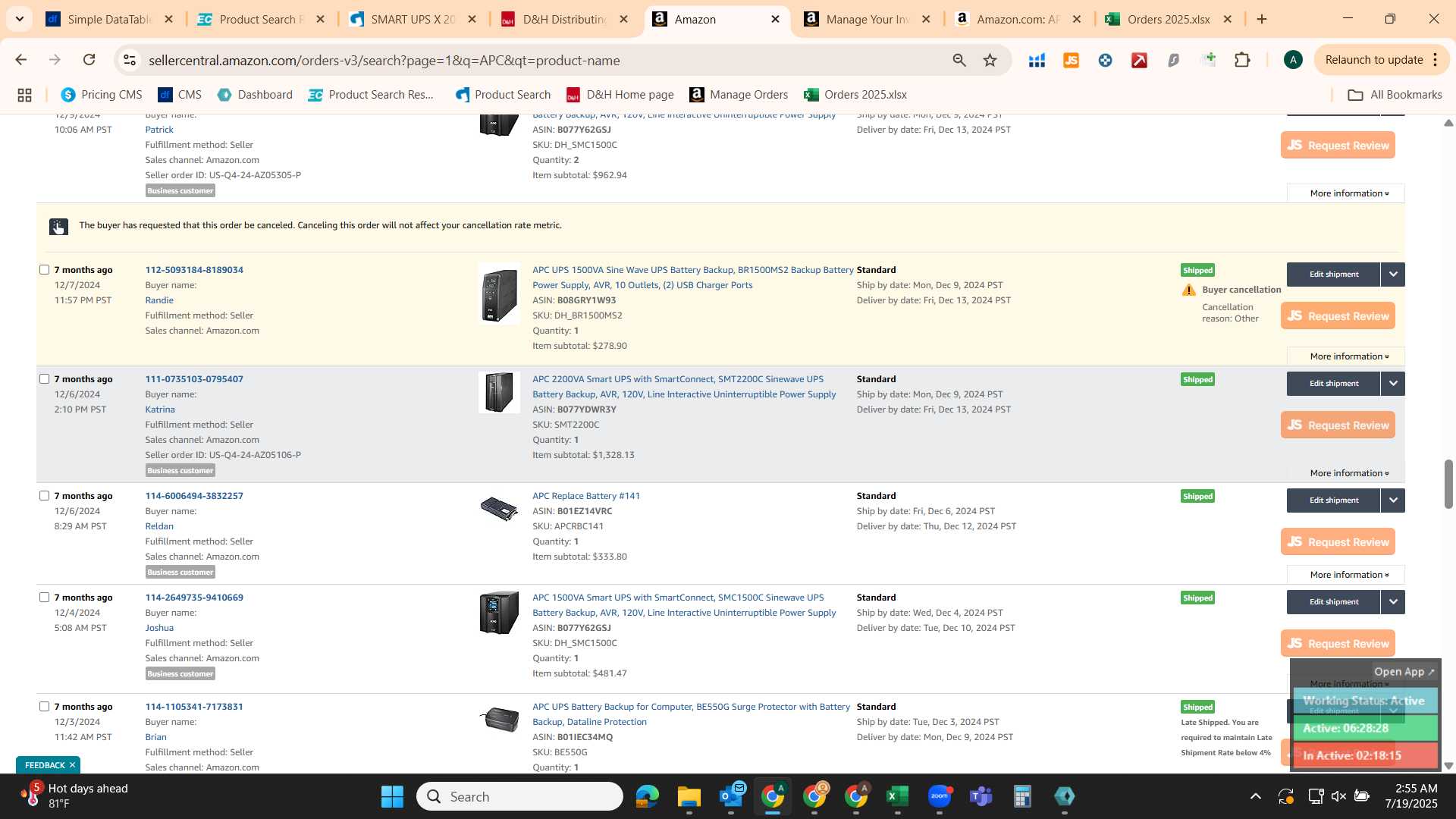
Task: Open D&H Home page bookmark
Action: pos(620,95)
